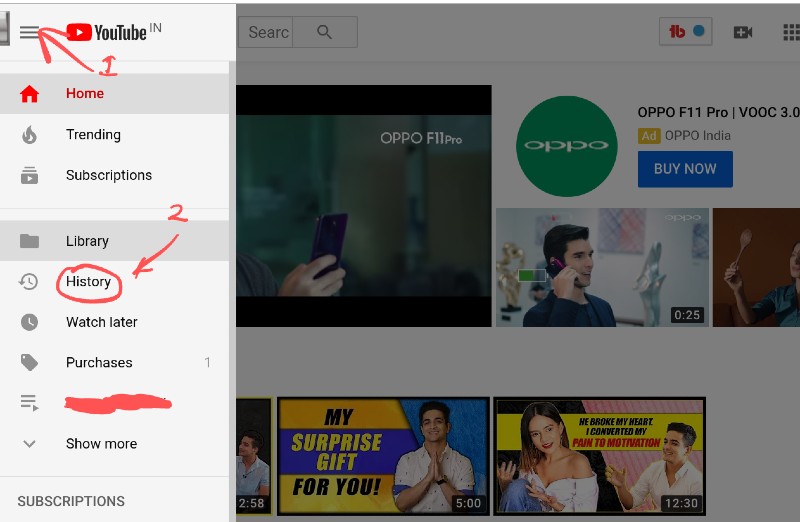
Task: Open Library from the sidebar
Action: pyautogui.click(x=114, y=240)
